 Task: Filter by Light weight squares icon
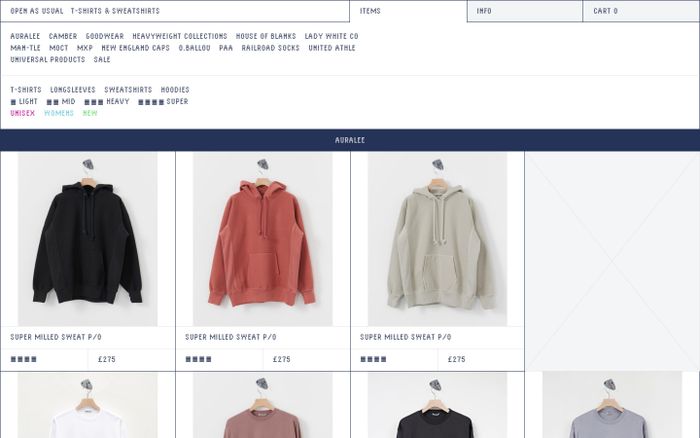click(13, 102)
